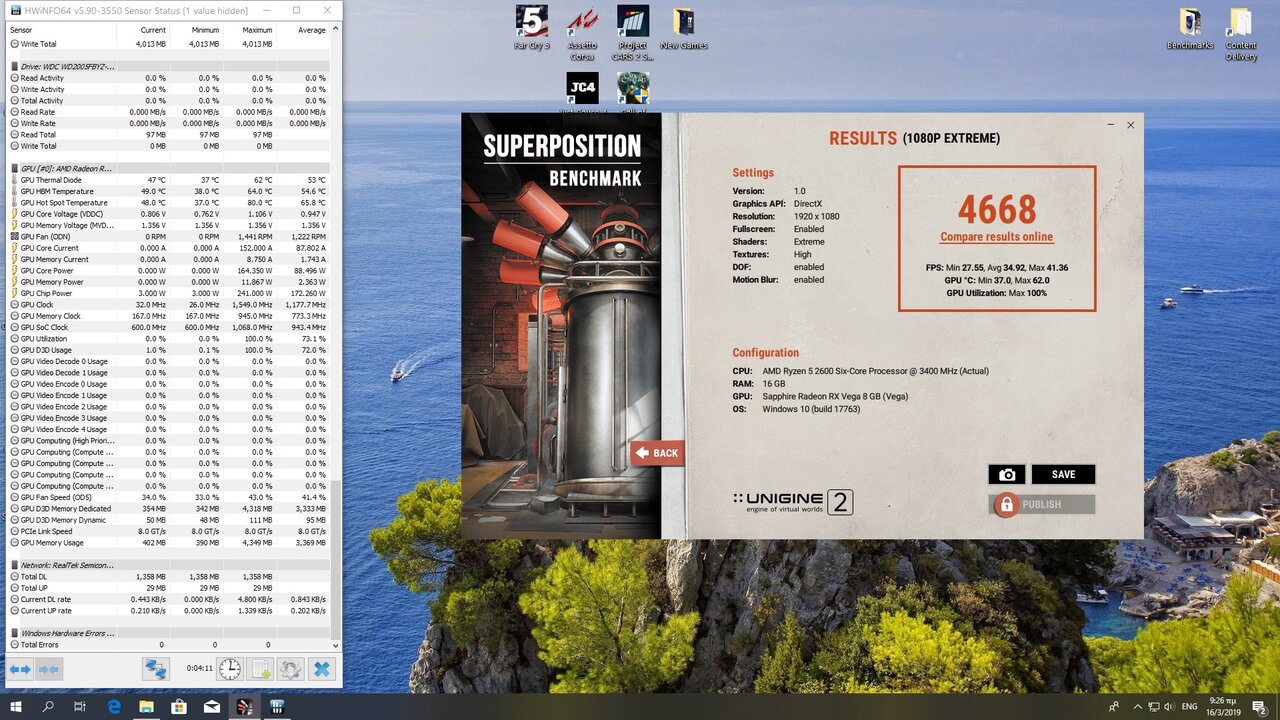This screenshot has height=720, width=1280.
Task: Select the Current DL rate row
Action: click(168, 599)
